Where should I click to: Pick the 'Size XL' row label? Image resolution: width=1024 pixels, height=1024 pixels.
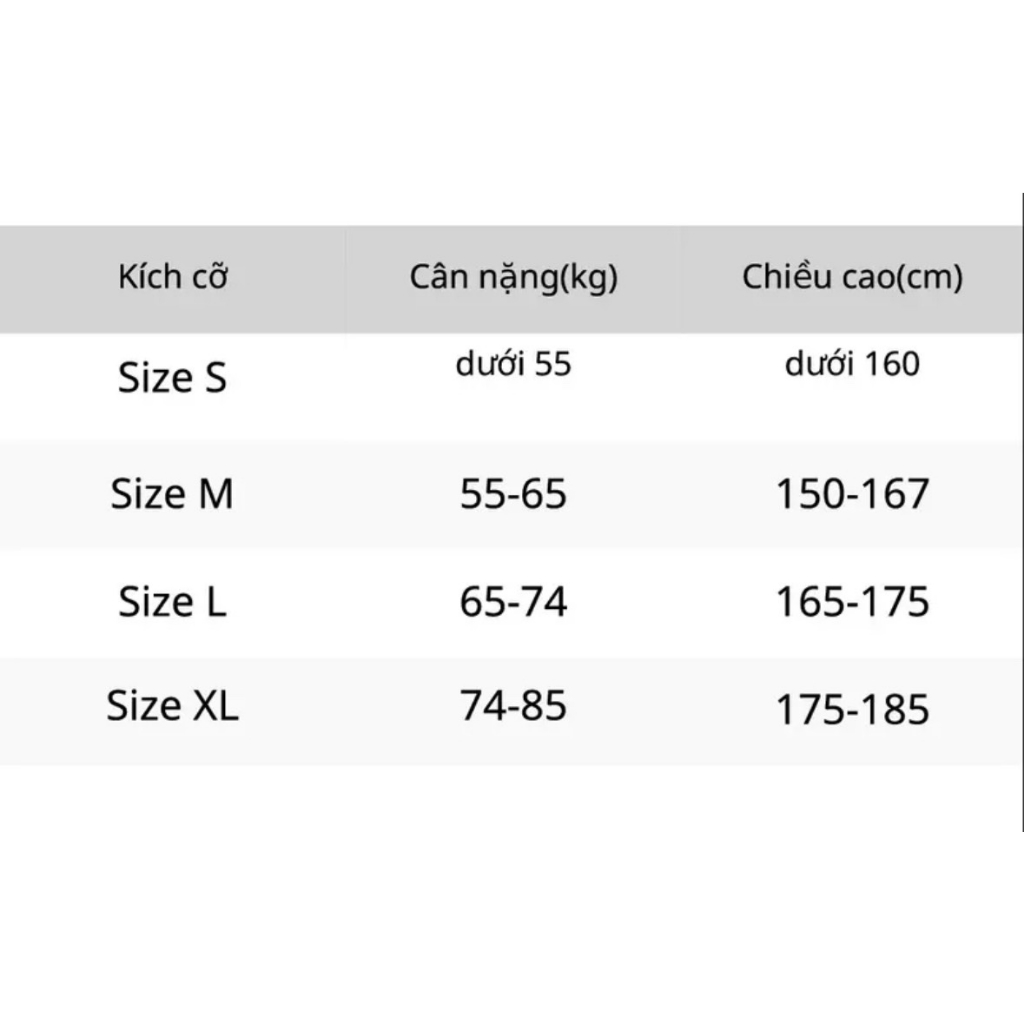(x=173, y=706)
